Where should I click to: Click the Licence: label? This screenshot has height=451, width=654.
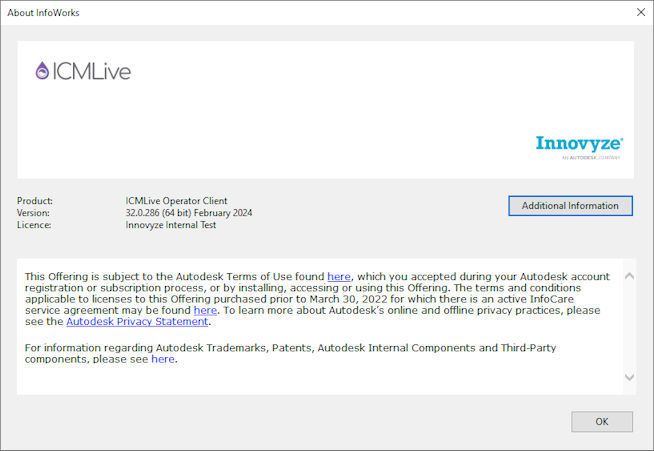tap(34, 225)
